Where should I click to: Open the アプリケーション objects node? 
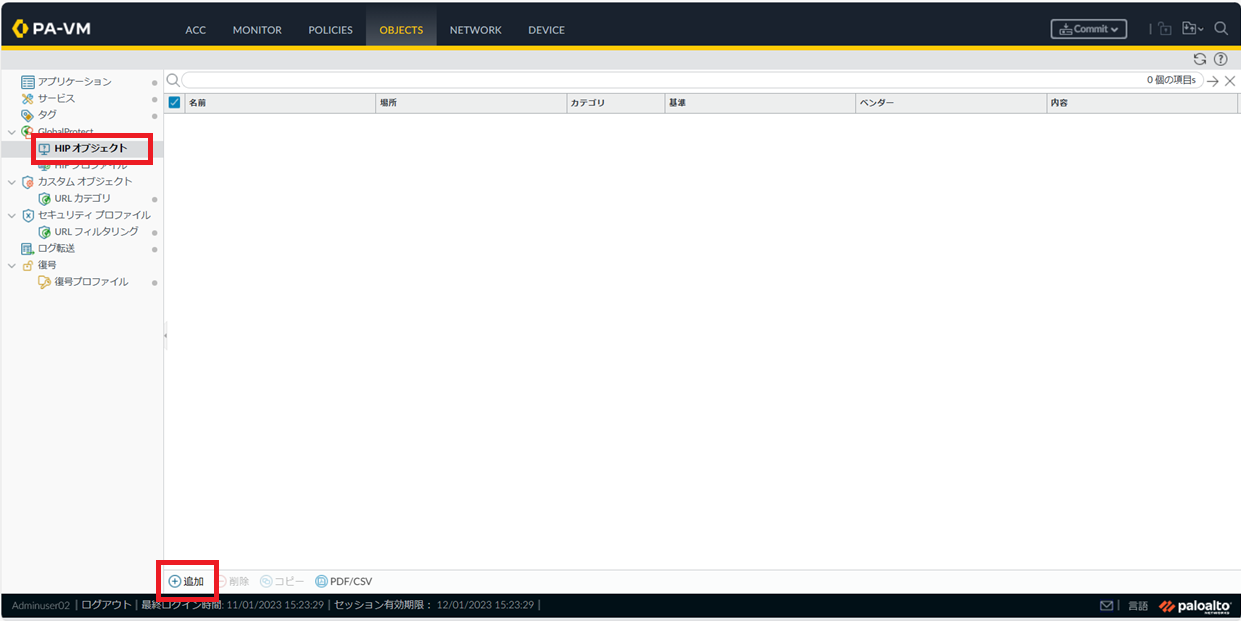74,82
